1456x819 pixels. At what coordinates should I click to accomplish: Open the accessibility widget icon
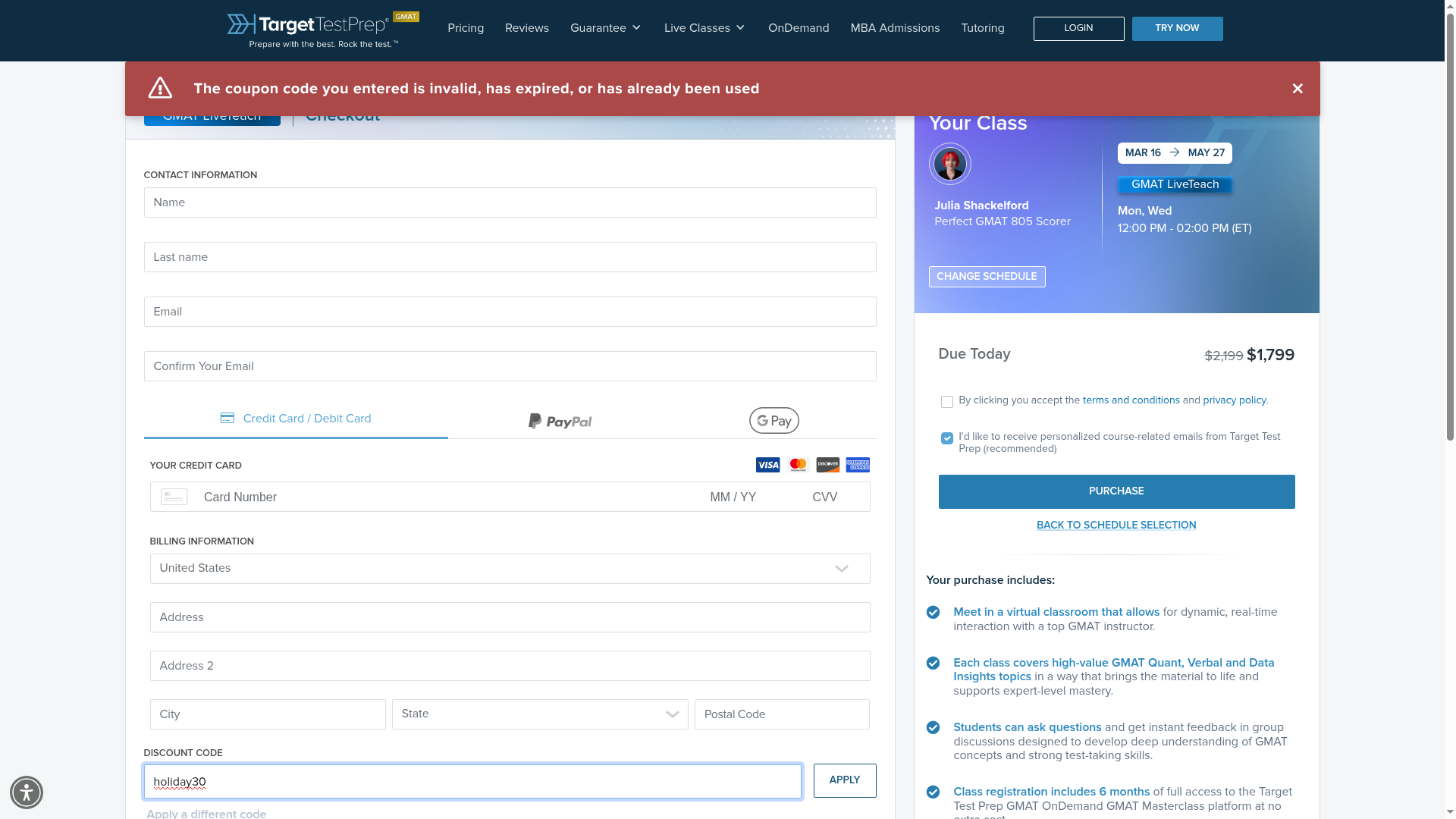point(27,792)
